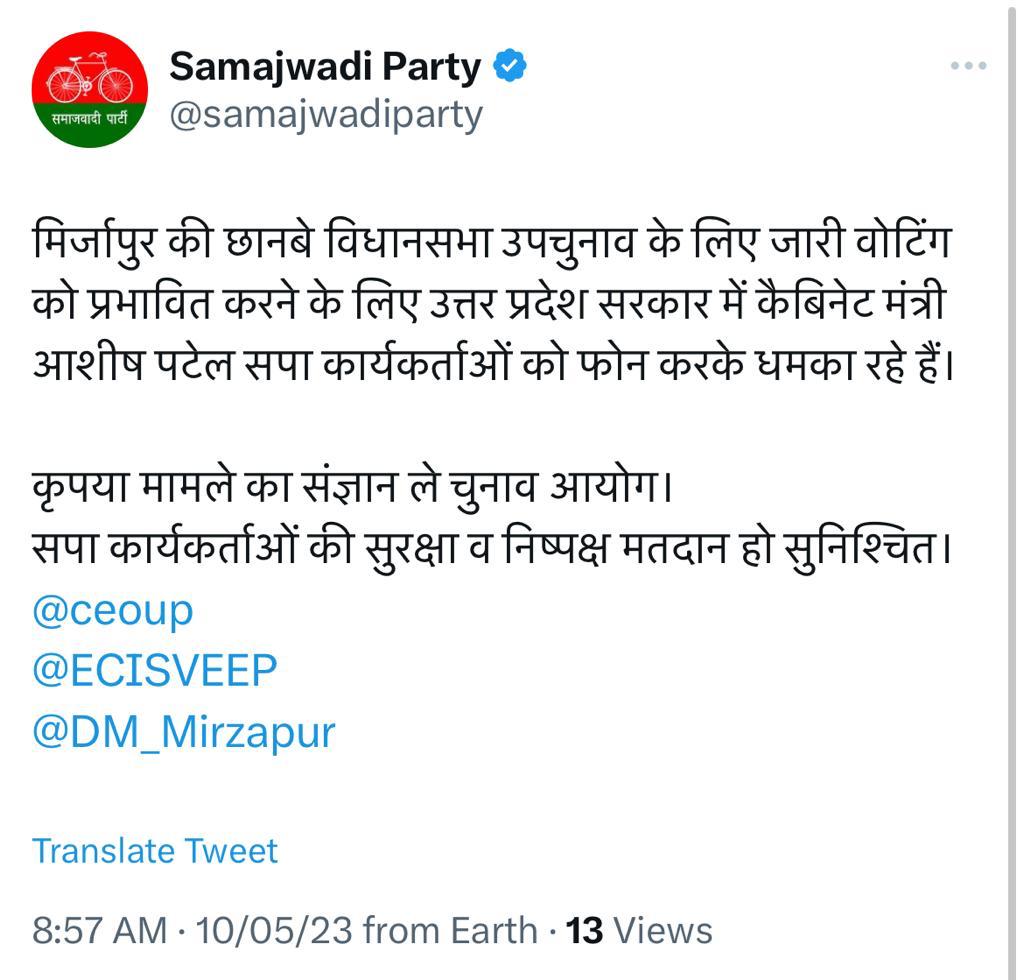Click the समाजवादी पार्टी text in the logo
Screen dimensions: 1024x980
89,119
